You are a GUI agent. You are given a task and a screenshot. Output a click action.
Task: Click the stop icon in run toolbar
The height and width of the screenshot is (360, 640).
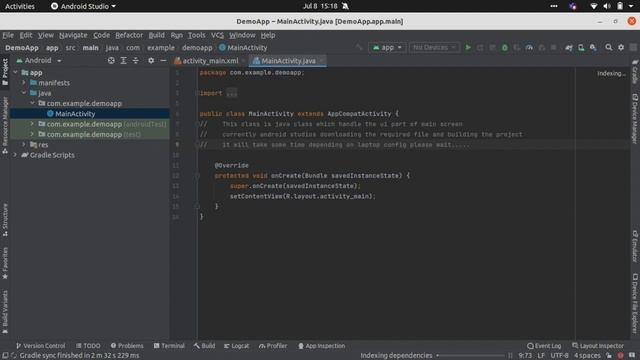coord(553,47)
